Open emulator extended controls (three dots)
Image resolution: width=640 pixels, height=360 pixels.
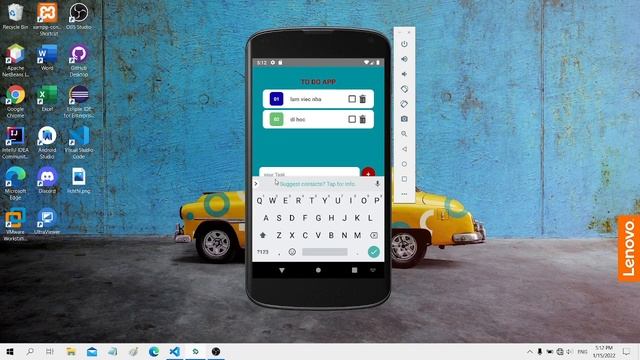pyautogui.click(x=404, y=194)
